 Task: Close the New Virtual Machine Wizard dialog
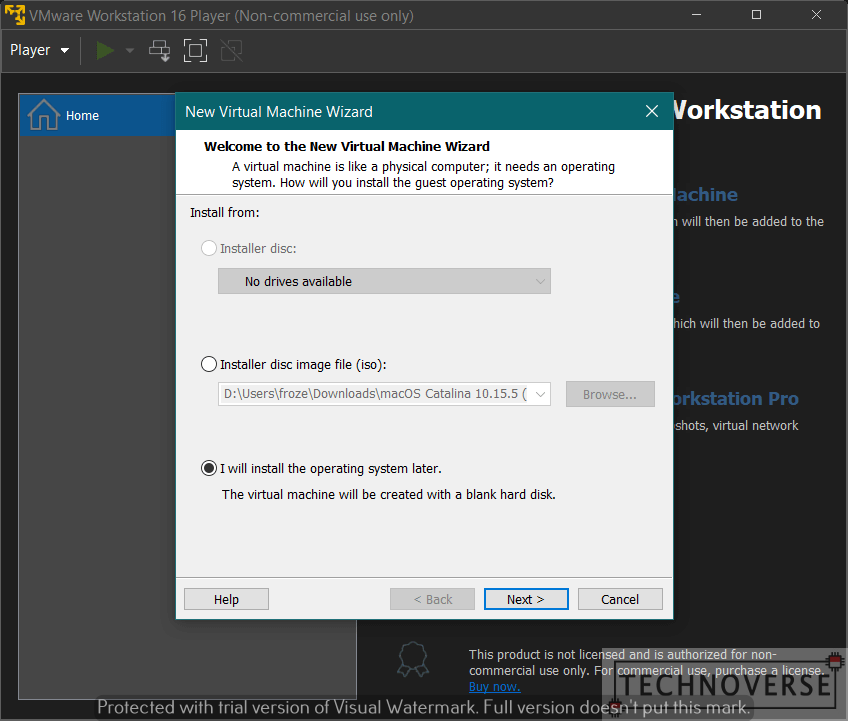click(652, 111)
